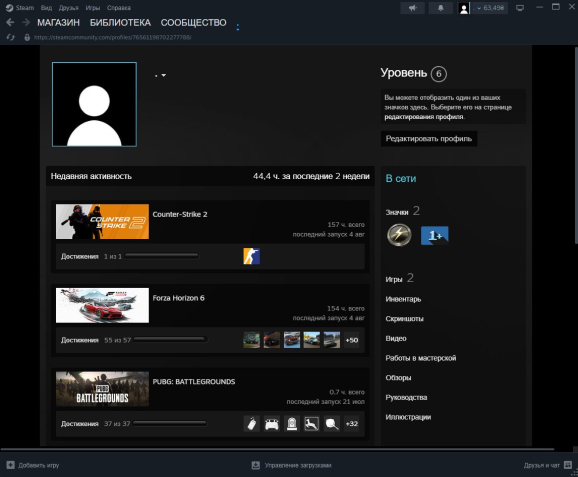Click Forza Horizon 6 achievements progress bar

pos(170,339)
